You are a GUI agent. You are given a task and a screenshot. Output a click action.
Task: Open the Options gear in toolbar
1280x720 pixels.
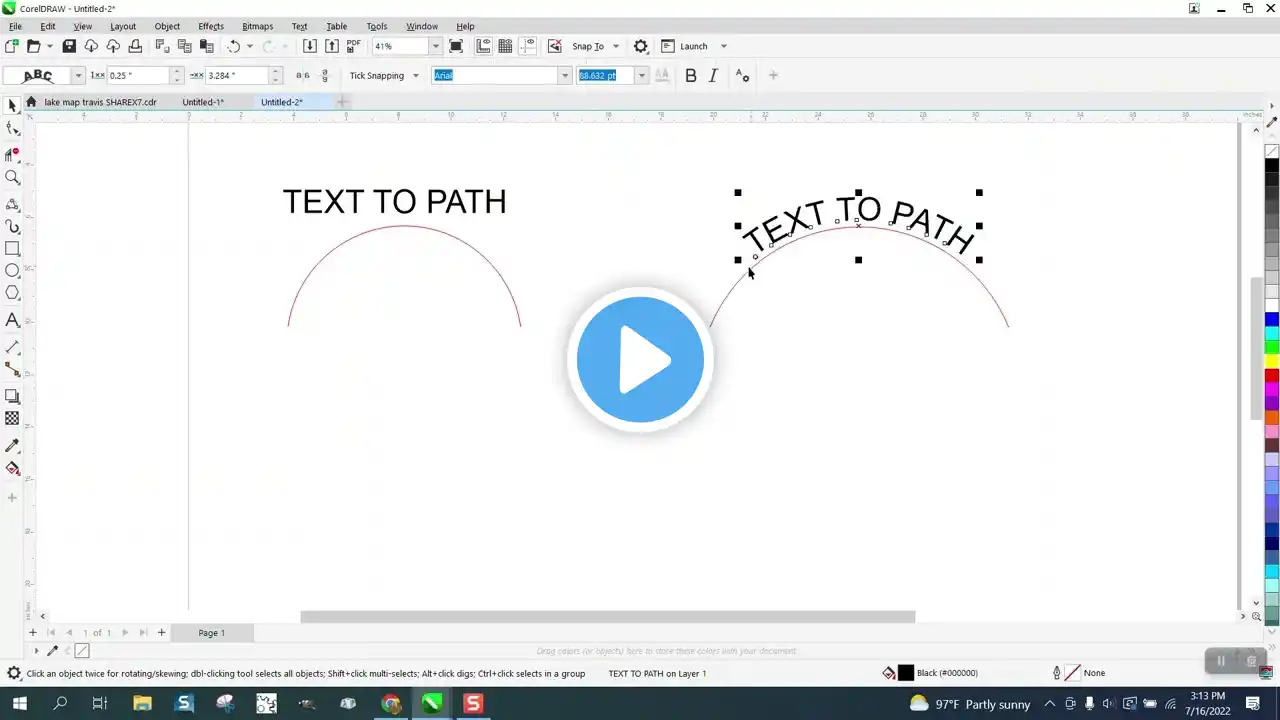[641, 46]
